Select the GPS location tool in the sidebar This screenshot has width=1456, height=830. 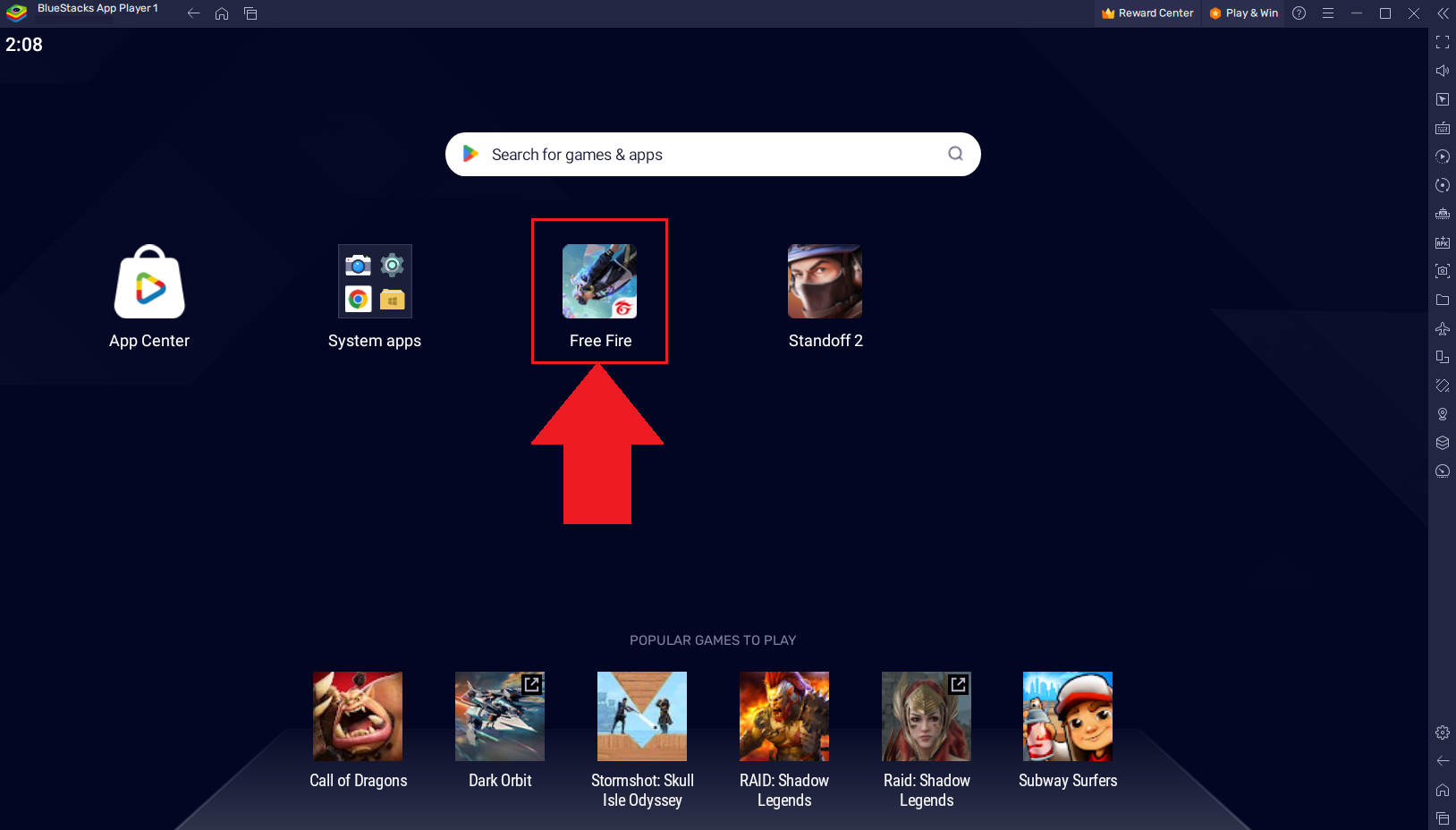point(1442,414)
